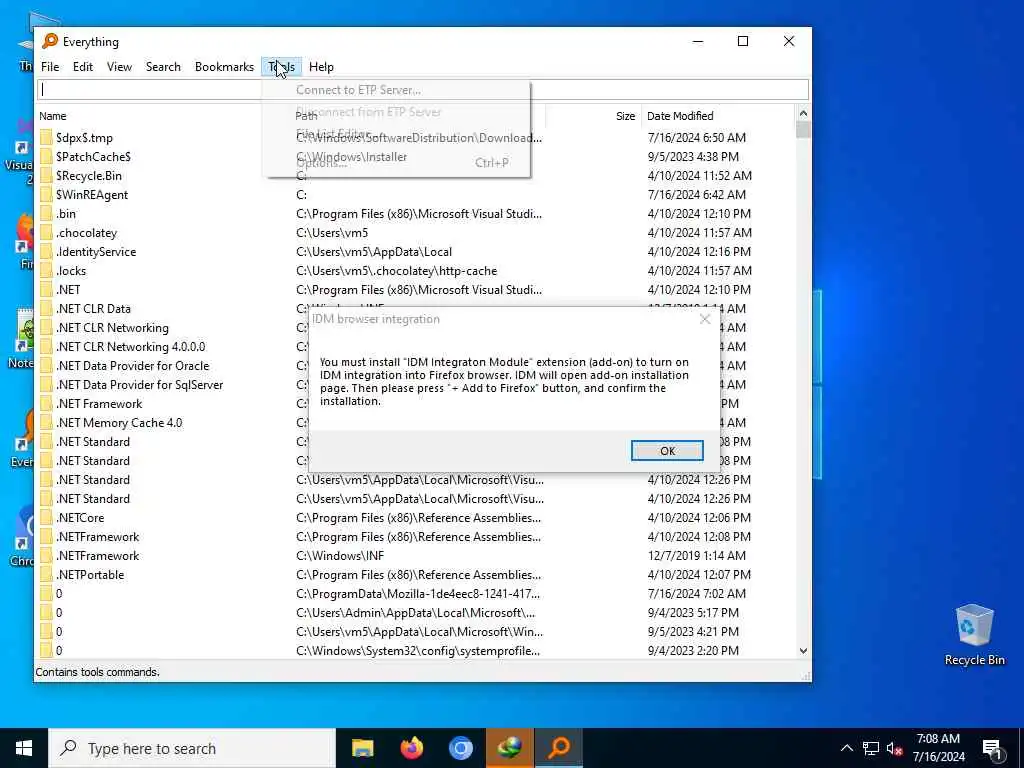Click date '12/7/2019 1:14 AM' of .NETFramework

[x=697, y=556]
